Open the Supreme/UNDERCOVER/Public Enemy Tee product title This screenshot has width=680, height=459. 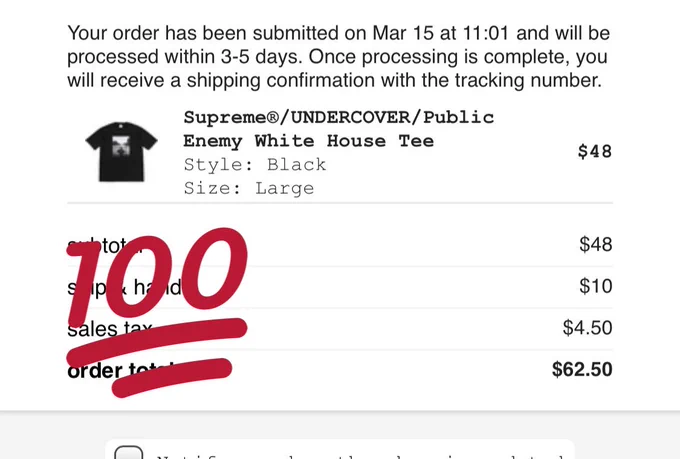(338, 129)
